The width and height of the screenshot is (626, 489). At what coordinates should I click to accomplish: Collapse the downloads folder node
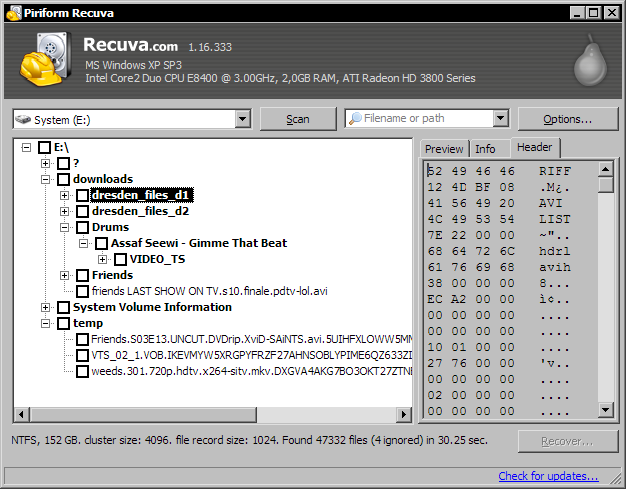click(46, 179)
